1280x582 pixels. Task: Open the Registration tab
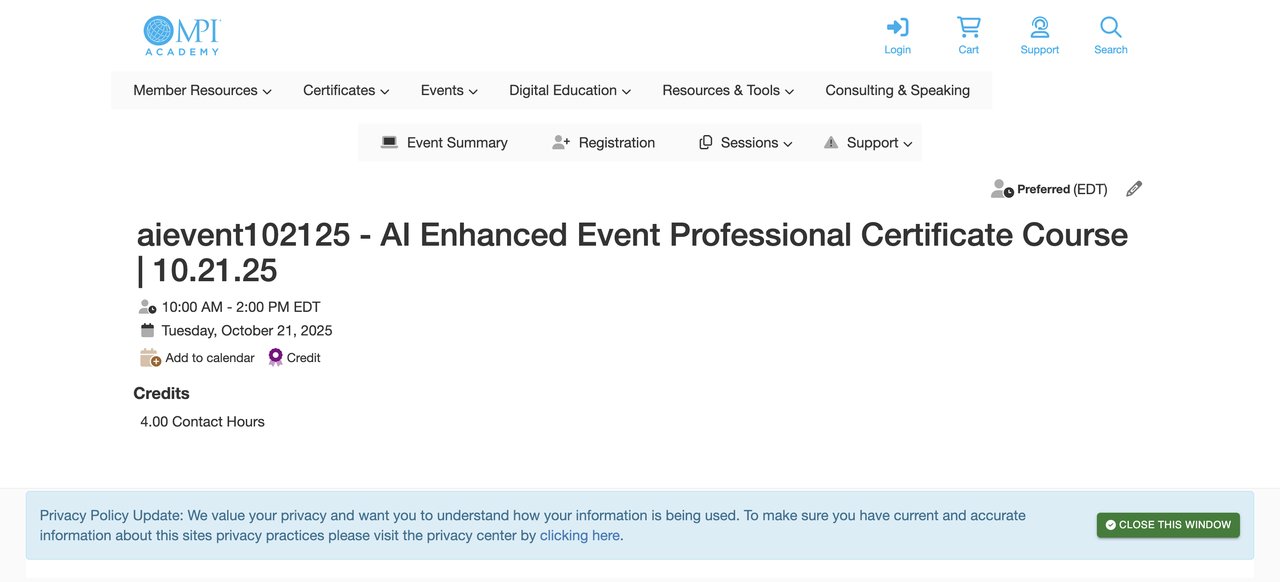[603, 143]
